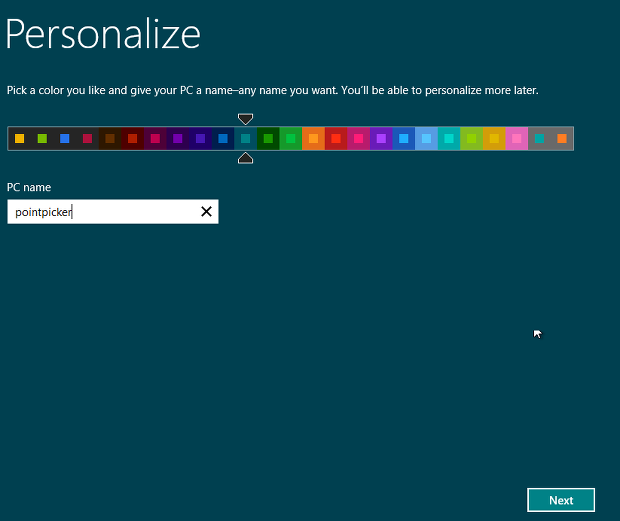
Task: Pick the gray swatch with orange square
Action: coord(562,138)
